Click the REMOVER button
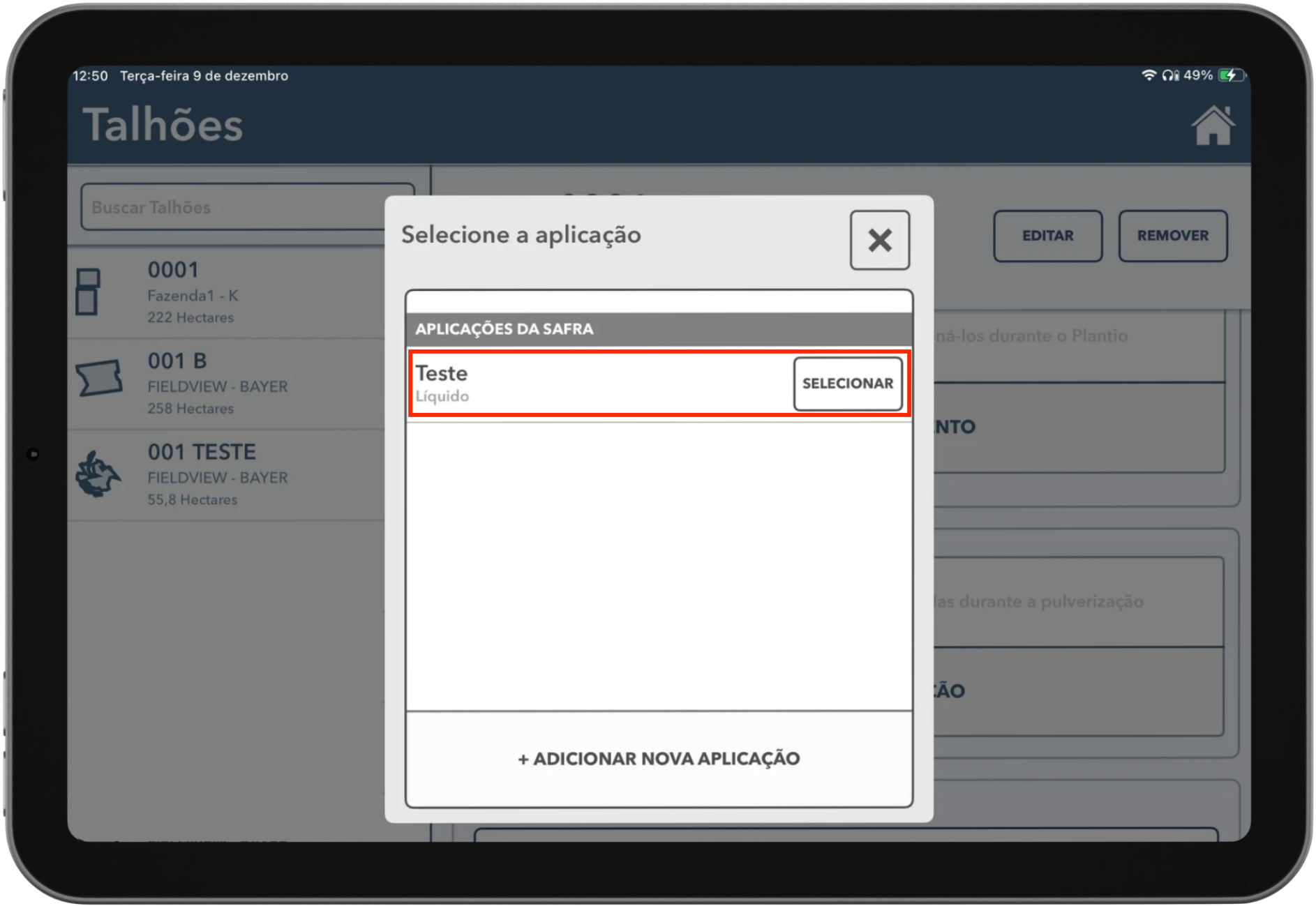Image resolution: width=1316 pixels, height=906 pixels. point(1172,236)
